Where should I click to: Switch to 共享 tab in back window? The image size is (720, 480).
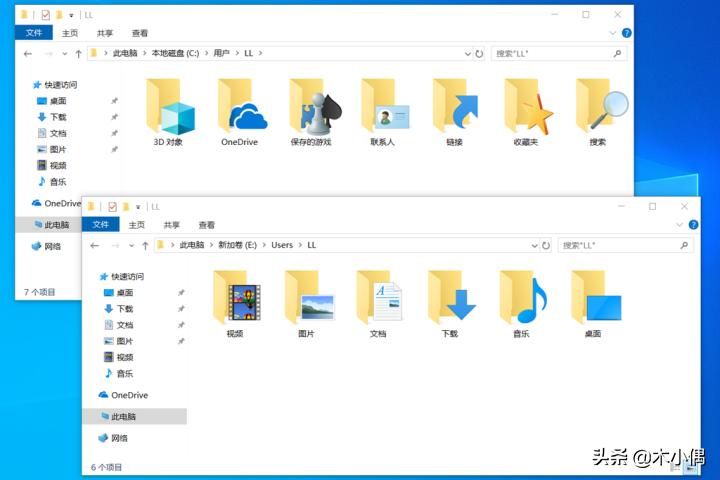click(x=105, y=33)
